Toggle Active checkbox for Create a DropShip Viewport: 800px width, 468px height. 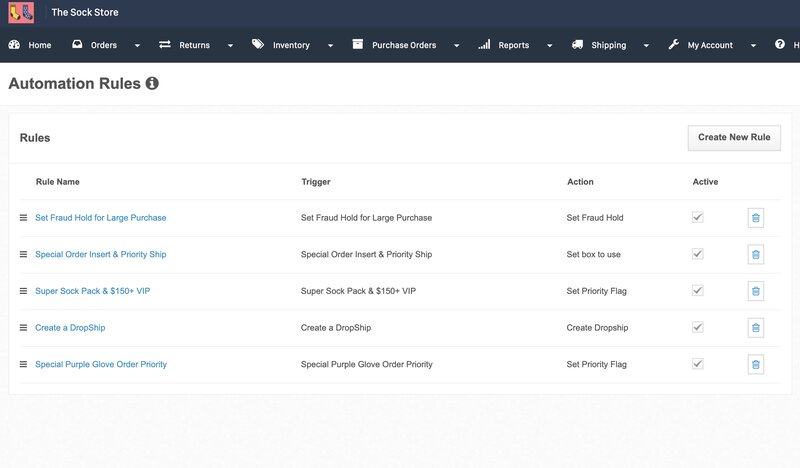[x=698, y=327]
